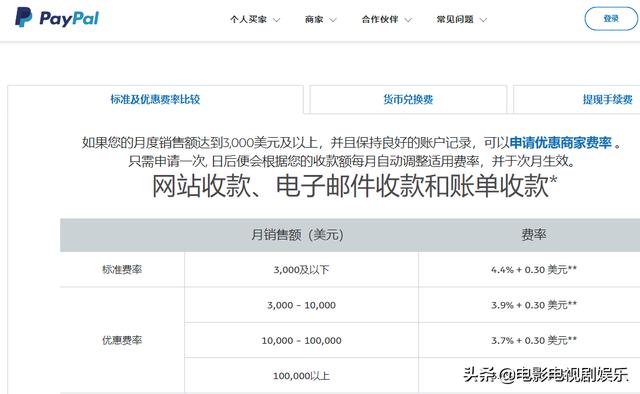Click the 10,000 - 100,000 cell
The height and width of the screenshot is (394, 640).
click(301, 341)
